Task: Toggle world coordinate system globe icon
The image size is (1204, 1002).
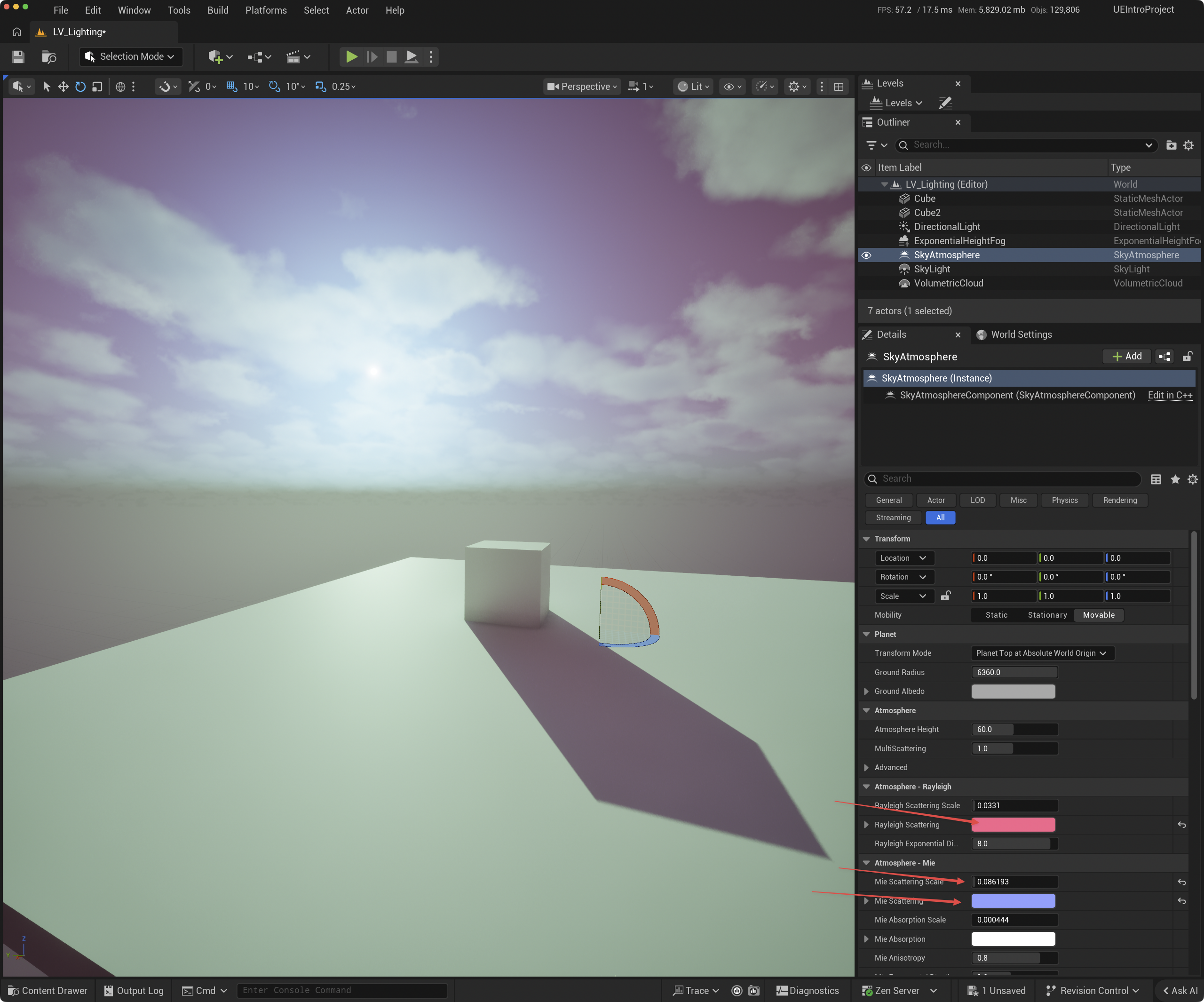Action: click(x=120, y=87)
